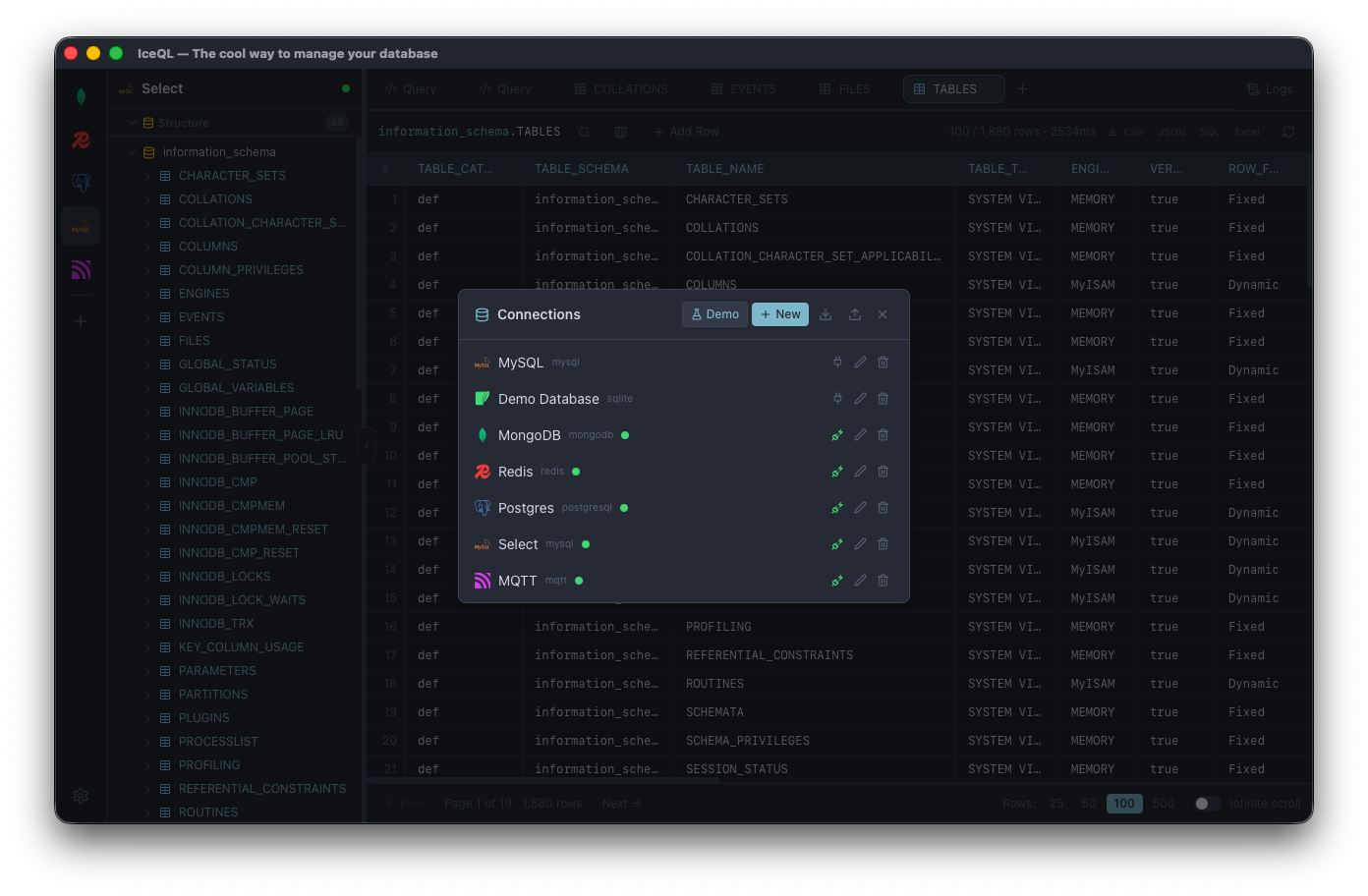Switch to the EVENTS tab

(744, 89)
